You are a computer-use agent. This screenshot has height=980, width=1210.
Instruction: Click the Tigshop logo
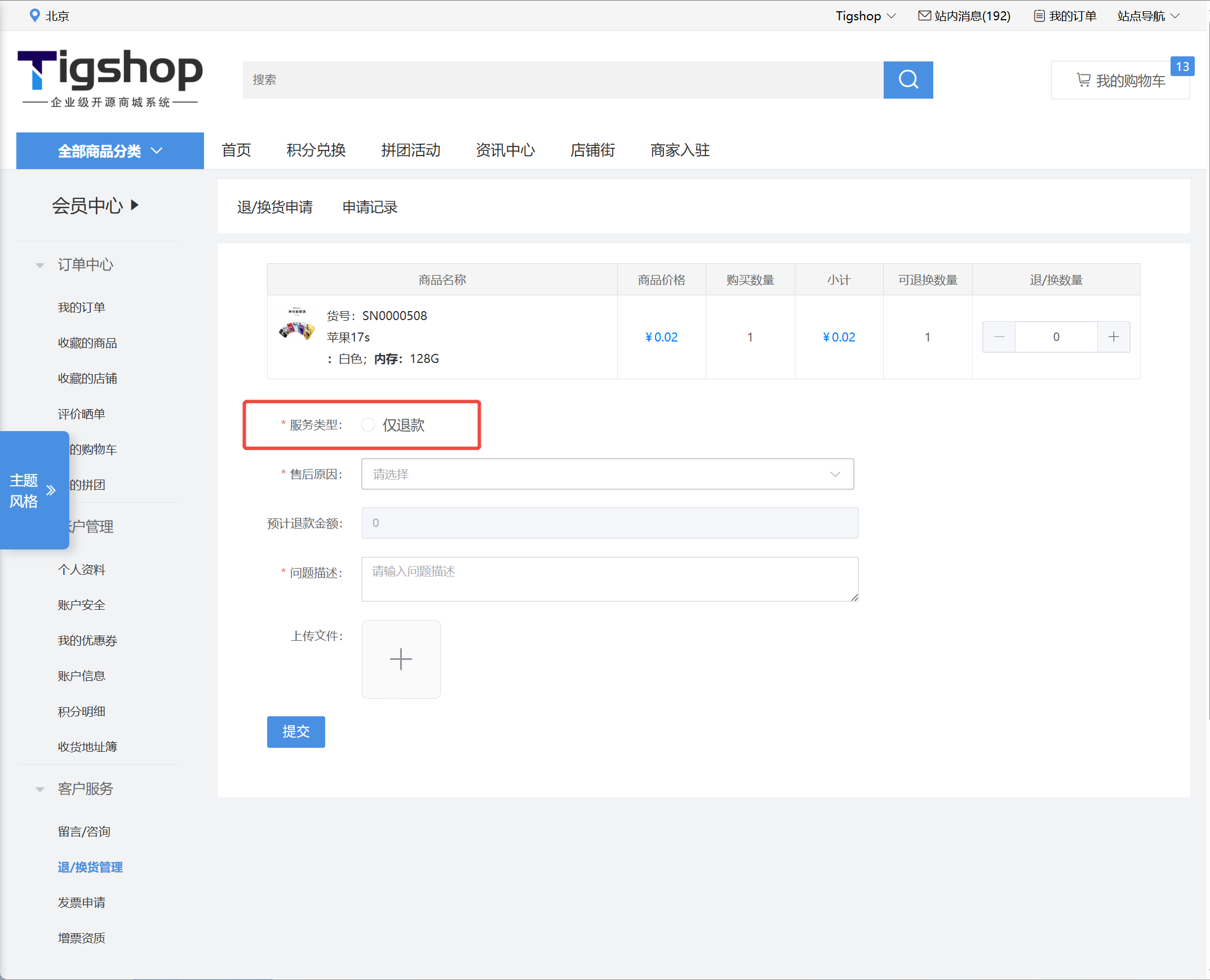click(109, 77)
